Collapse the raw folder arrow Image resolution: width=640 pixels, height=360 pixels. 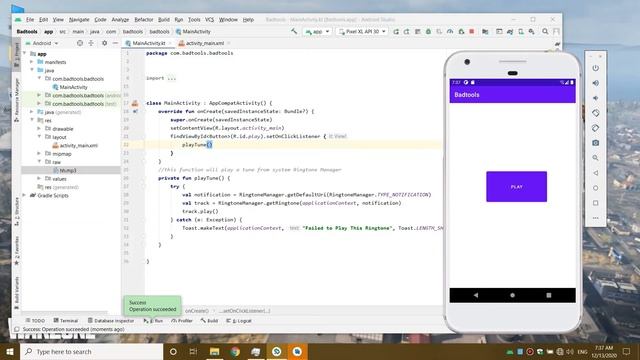click(39, 162)
